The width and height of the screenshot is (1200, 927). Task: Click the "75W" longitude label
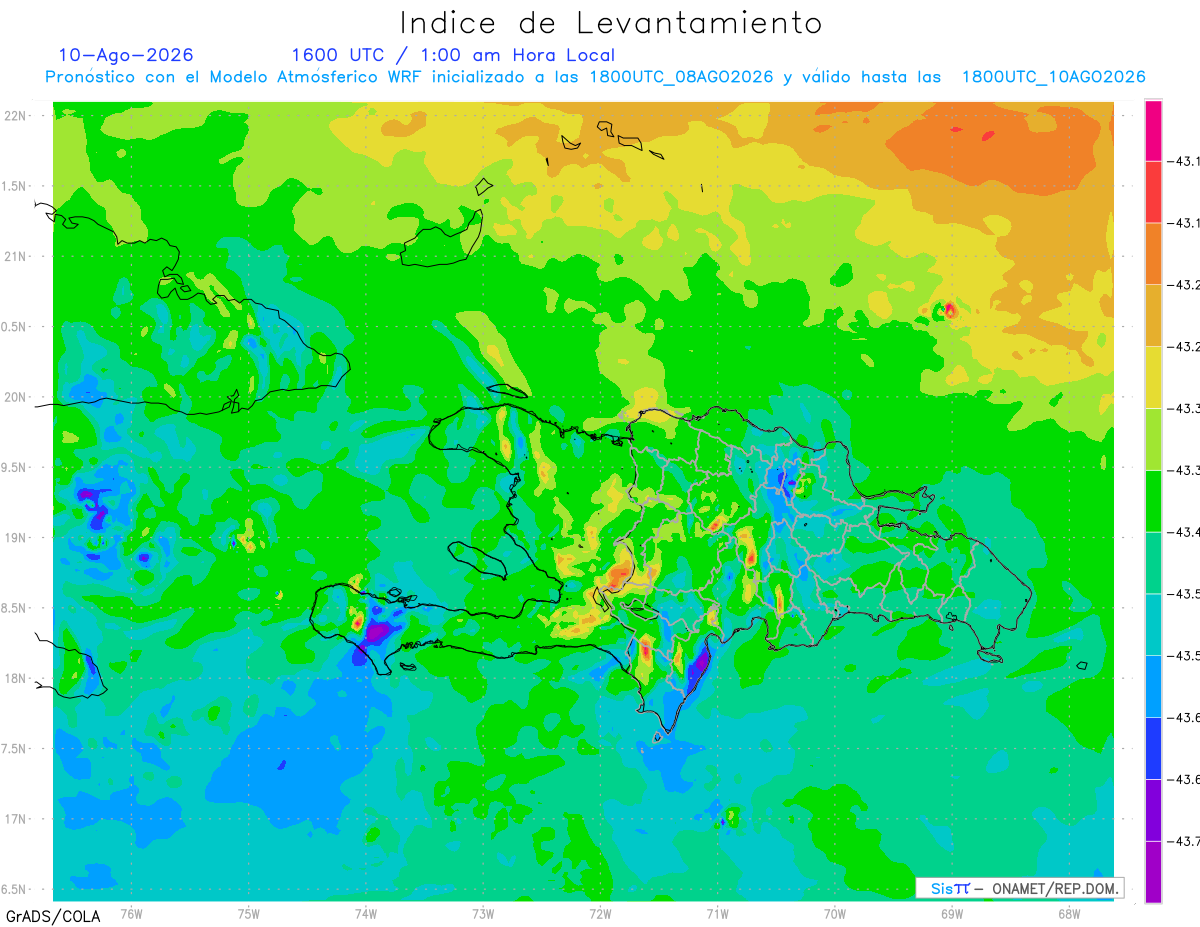coord(249,913)
